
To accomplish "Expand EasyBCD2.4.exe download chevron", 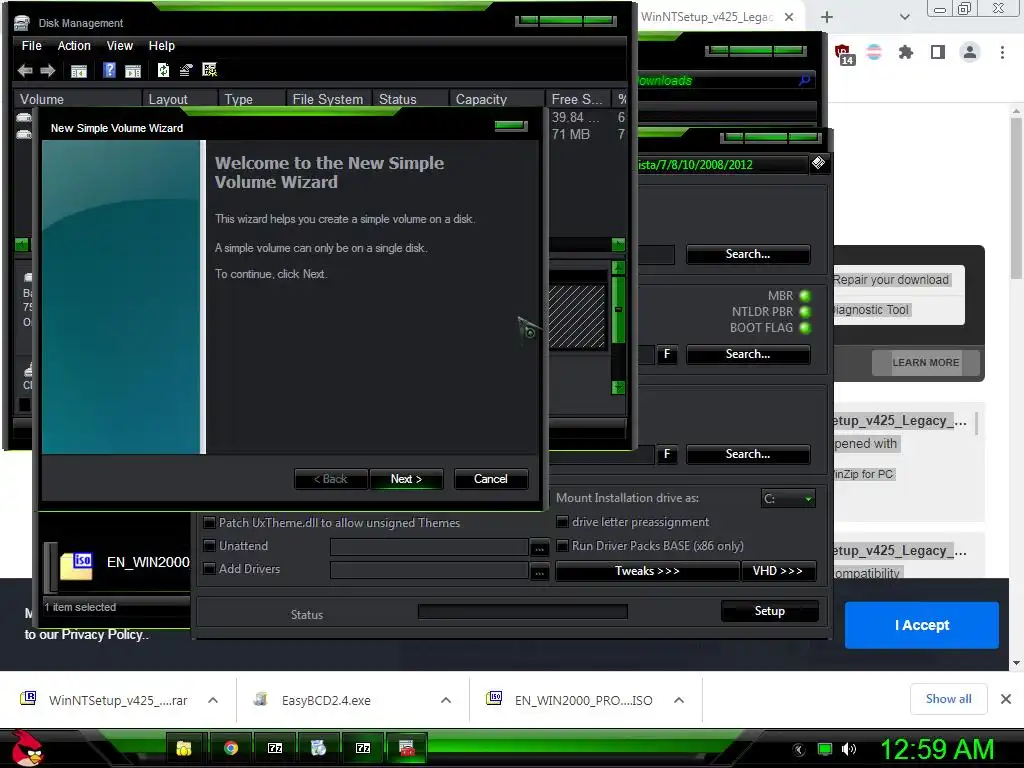I will [x=446, y=700].
